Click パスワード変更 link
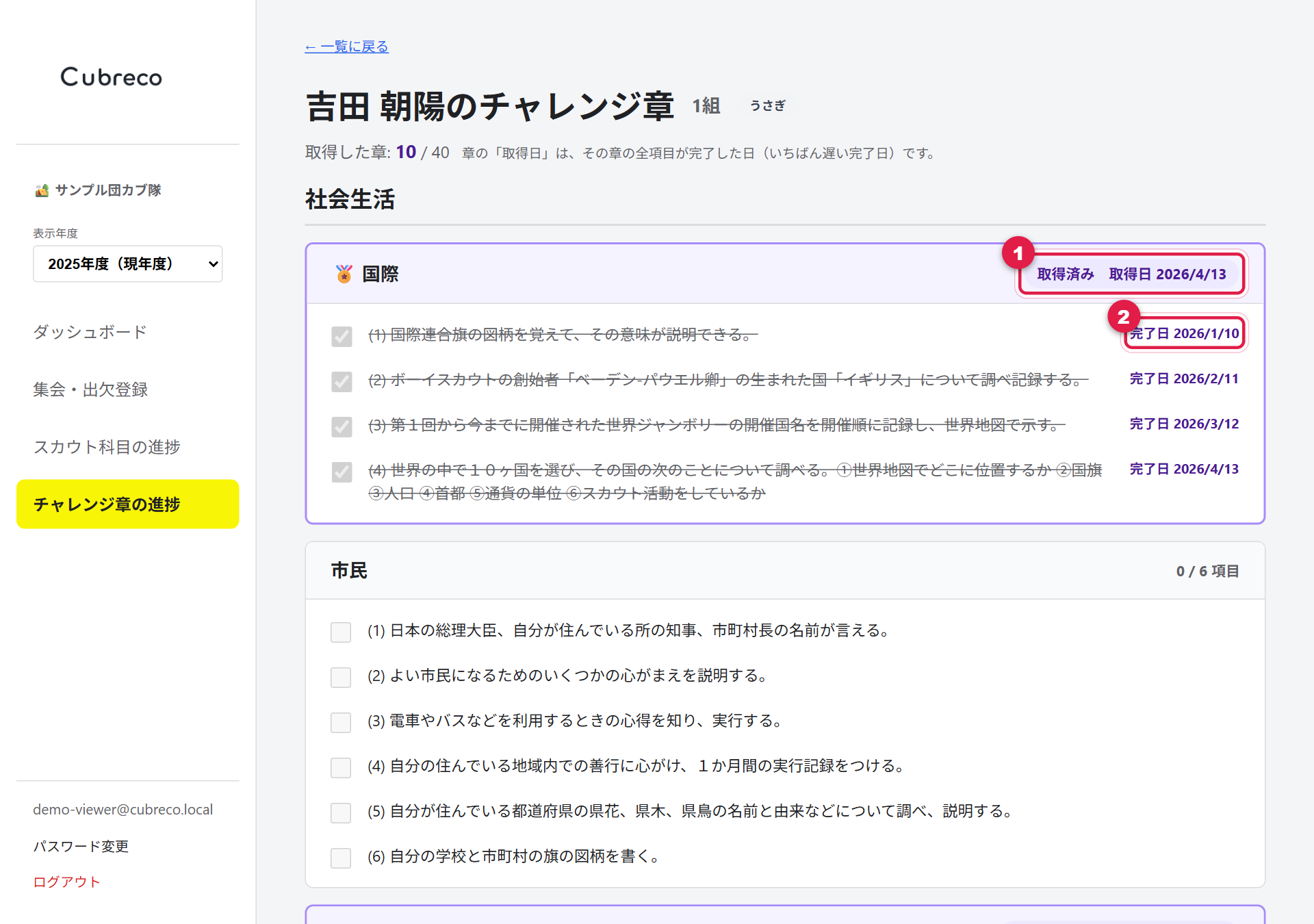1314x924 pixels. pyautogui.click(x=81, y=846)
